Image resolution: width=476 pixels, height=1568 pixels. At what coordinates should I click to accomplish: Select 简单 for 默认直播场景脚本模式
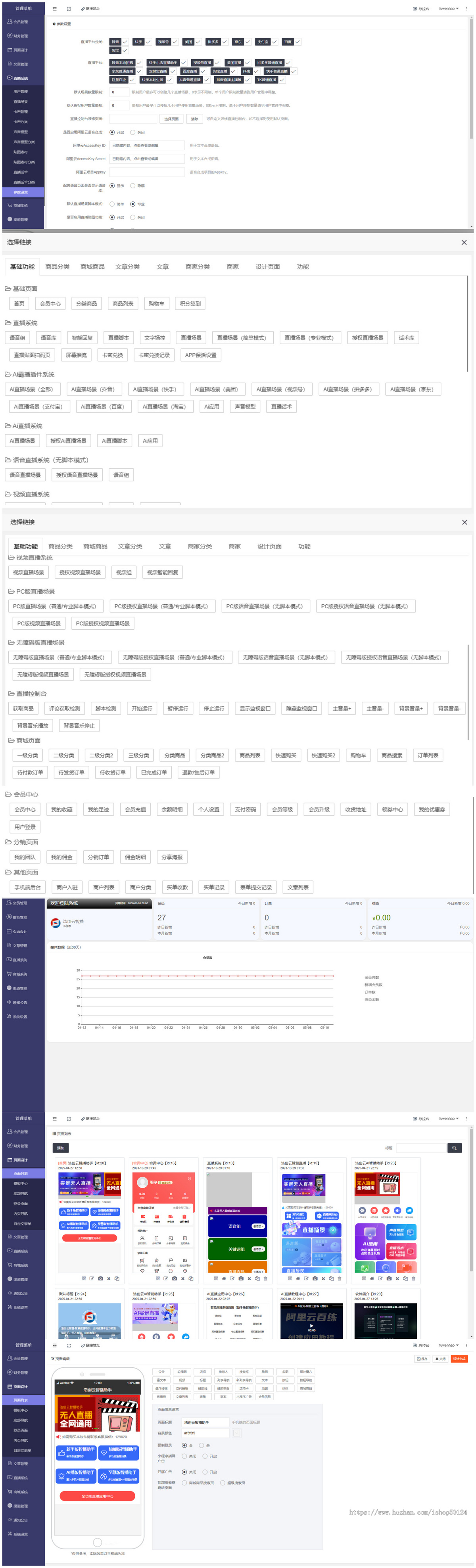pyautogui.click(x=112, y=204)
